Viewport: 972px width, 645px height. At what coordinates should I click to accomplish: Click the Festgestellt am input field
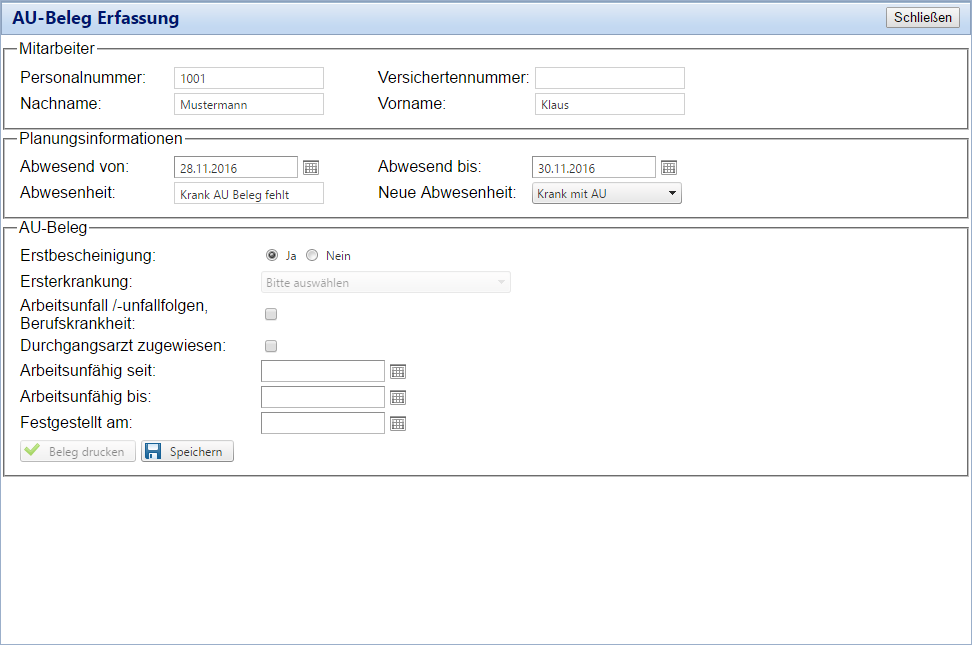(x=323, y=424)
